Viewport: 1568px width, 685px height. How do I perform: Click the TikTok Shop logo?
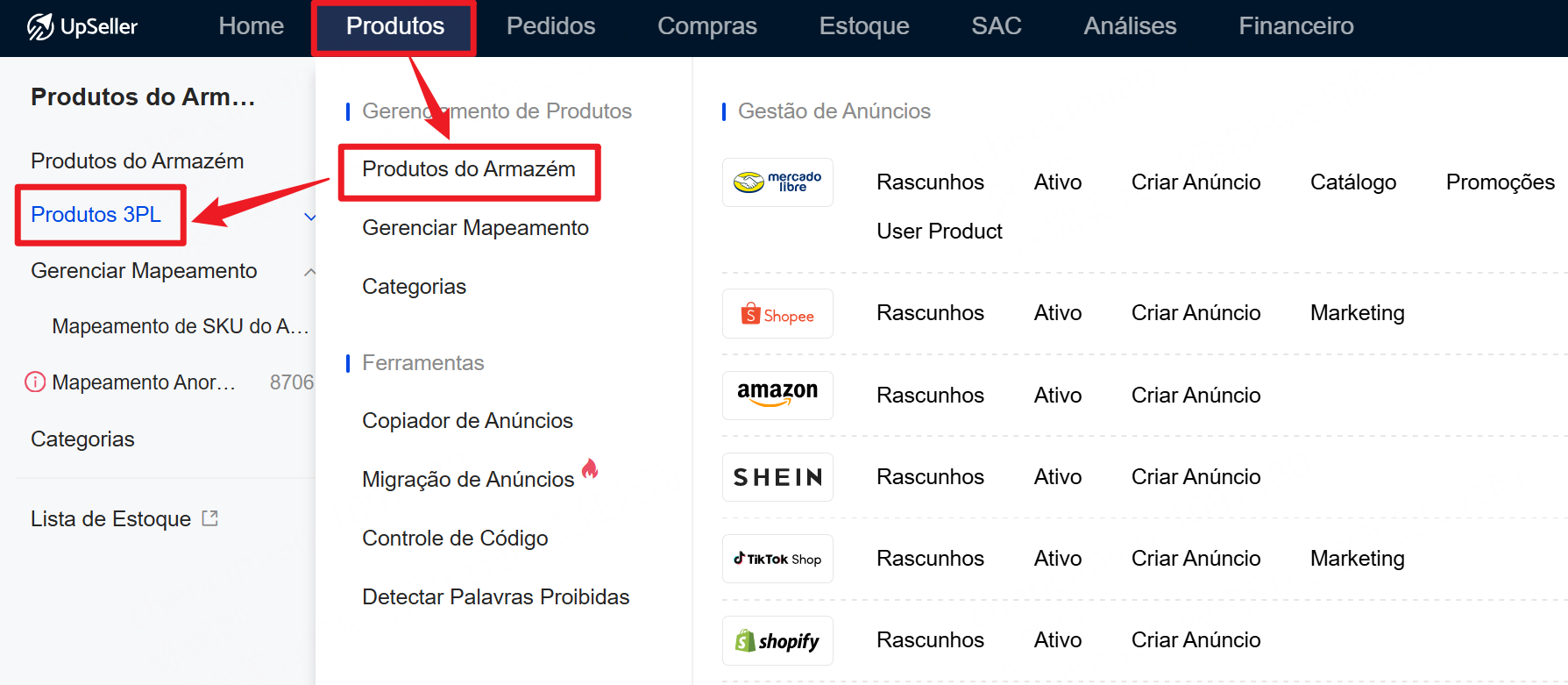pyautogui.click(x=777, y=559)
